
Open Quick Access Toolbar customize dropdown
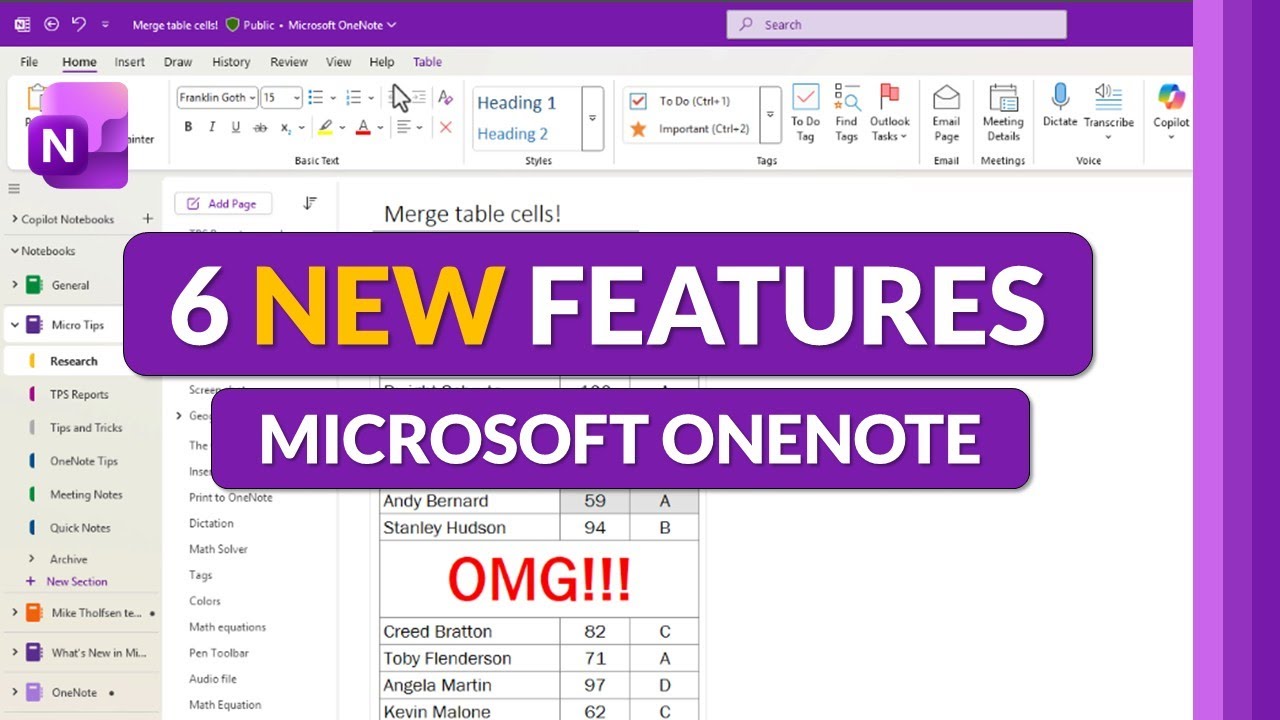pyautogui.click(x=105, y=24)
